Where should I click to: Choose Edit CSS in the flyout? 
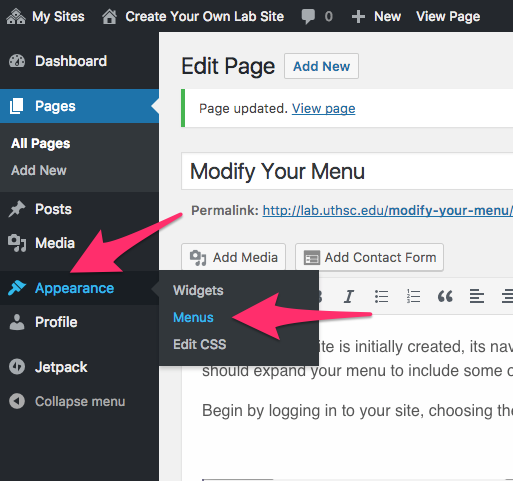pos(200,344)
